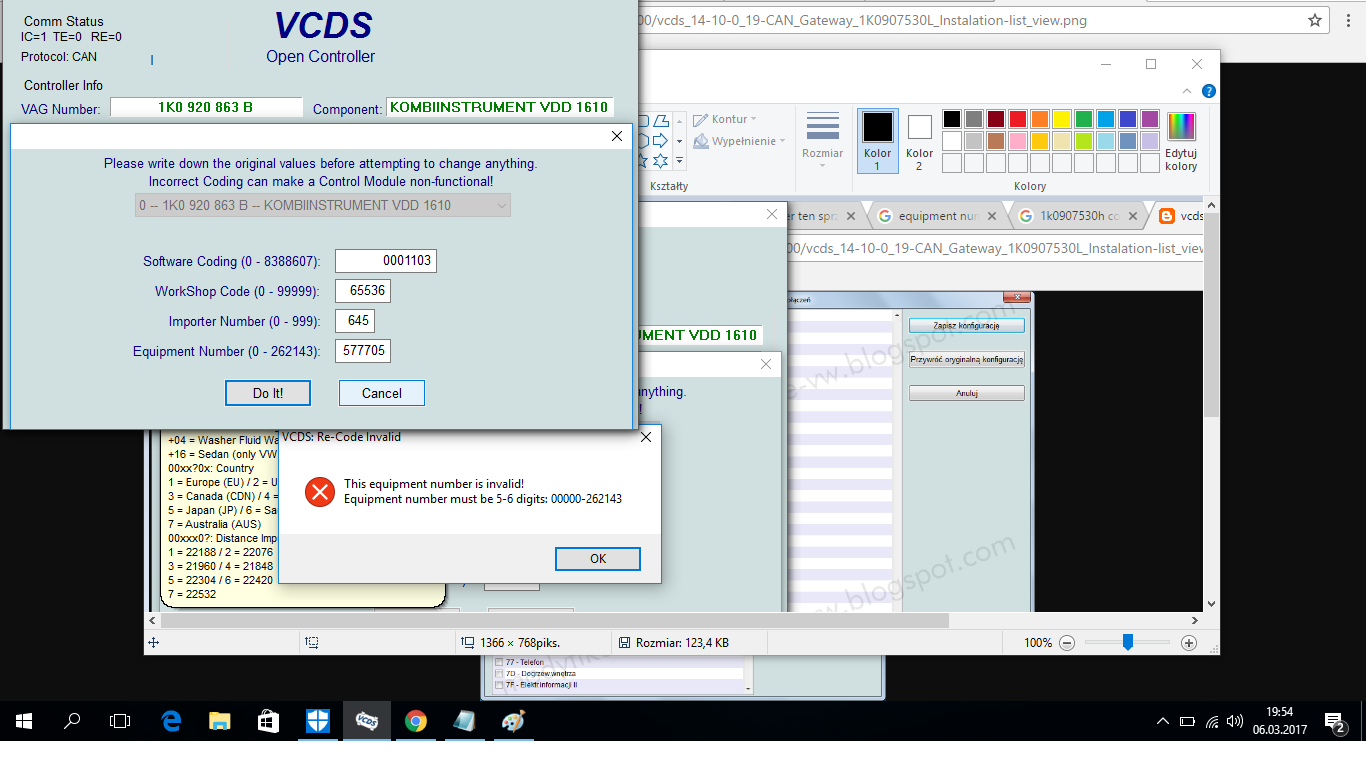The width and height of the screenshot is (1366, 768).
Task: Open Task View on the taskbar
Action: point(120,721)
